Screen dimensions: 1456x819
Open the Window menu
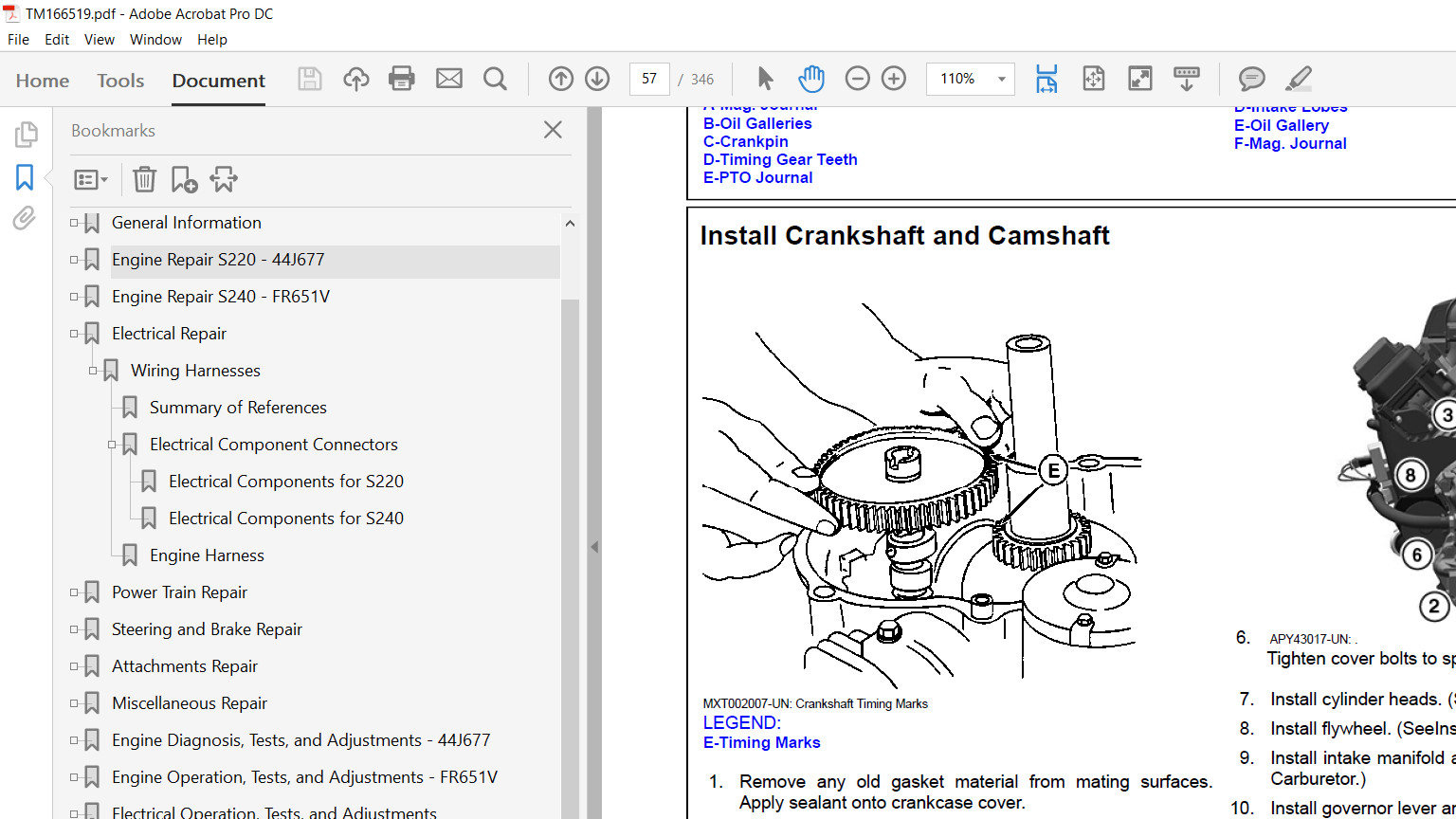(x=155, y=40)
